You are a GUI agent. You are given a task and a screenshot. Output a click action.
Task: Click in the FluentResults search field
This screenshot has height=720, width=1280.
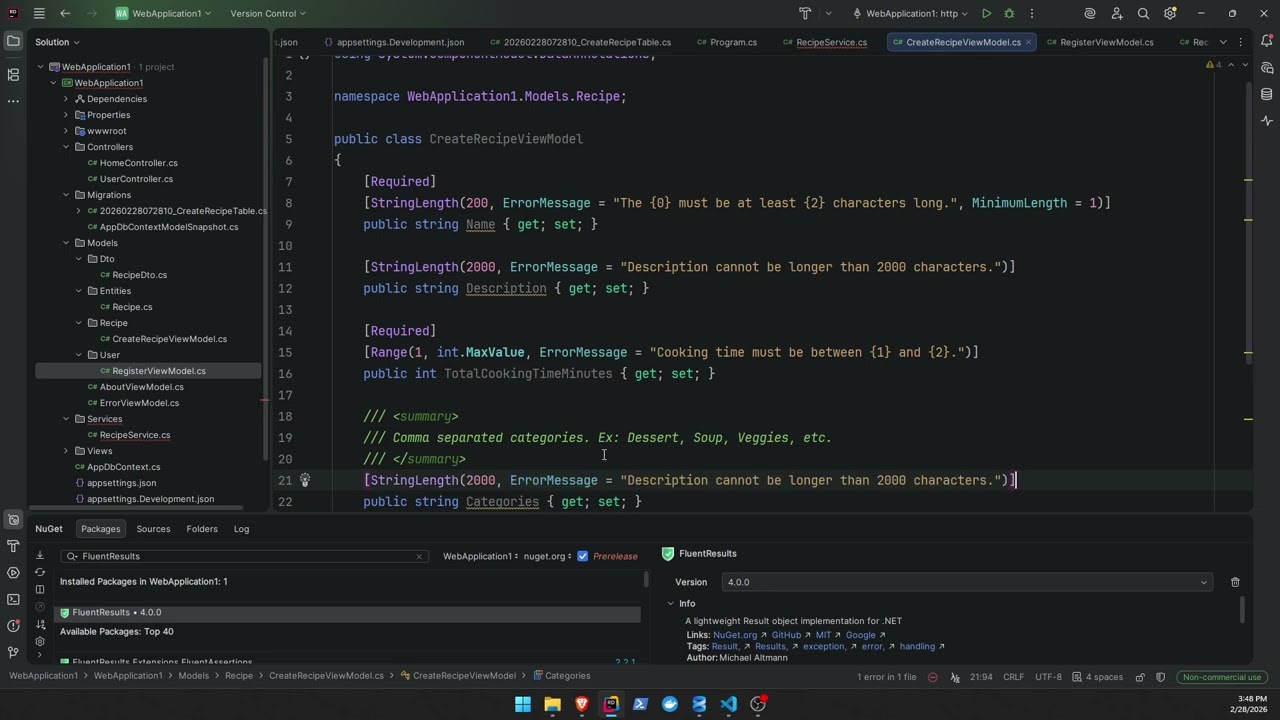point(245,556)
